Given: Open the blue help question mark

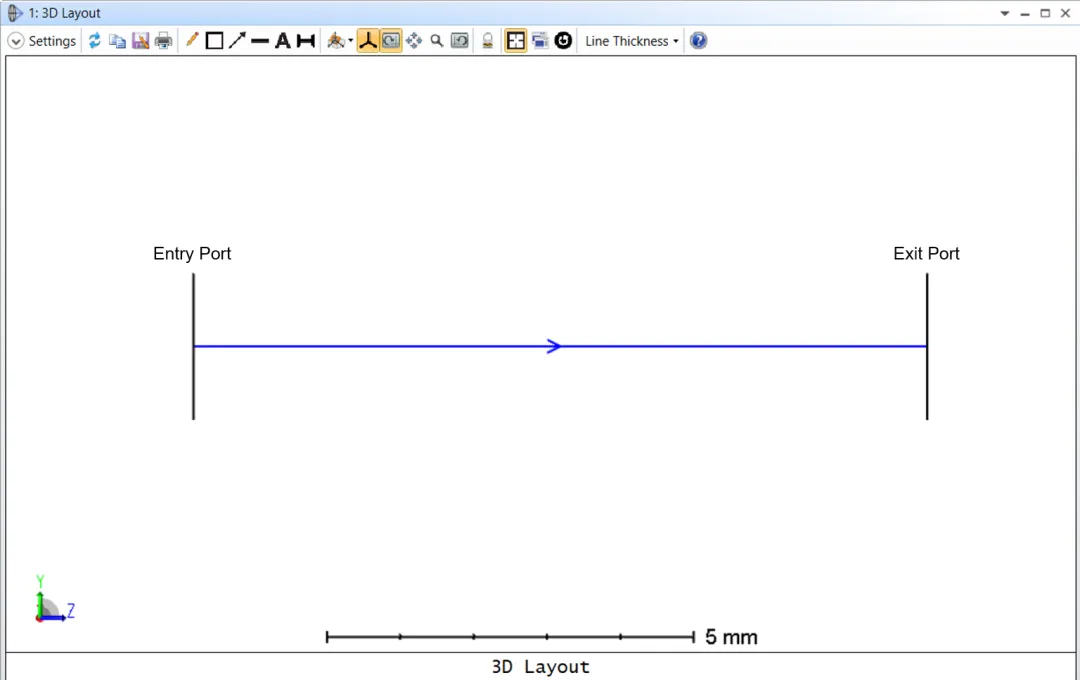Looking at the screenshot, I should tap(699, 41).
